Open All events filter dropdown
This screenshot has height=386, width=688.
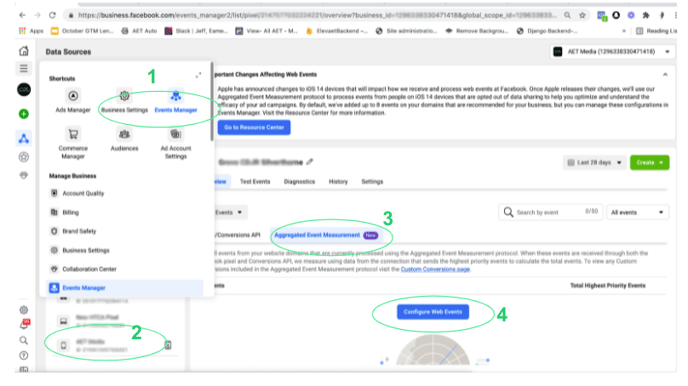pos(637,212)
